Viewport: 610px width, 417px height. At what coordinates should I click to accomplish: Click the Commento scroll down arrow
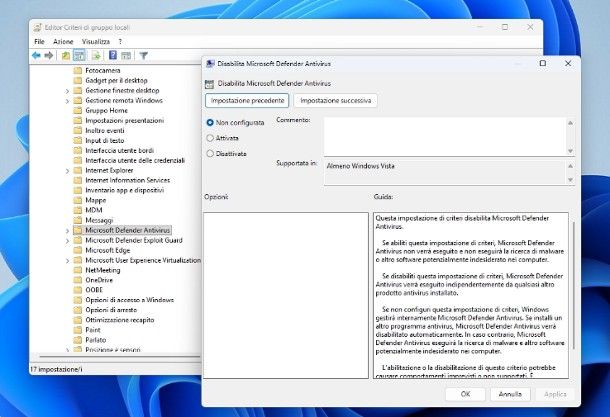570,151
